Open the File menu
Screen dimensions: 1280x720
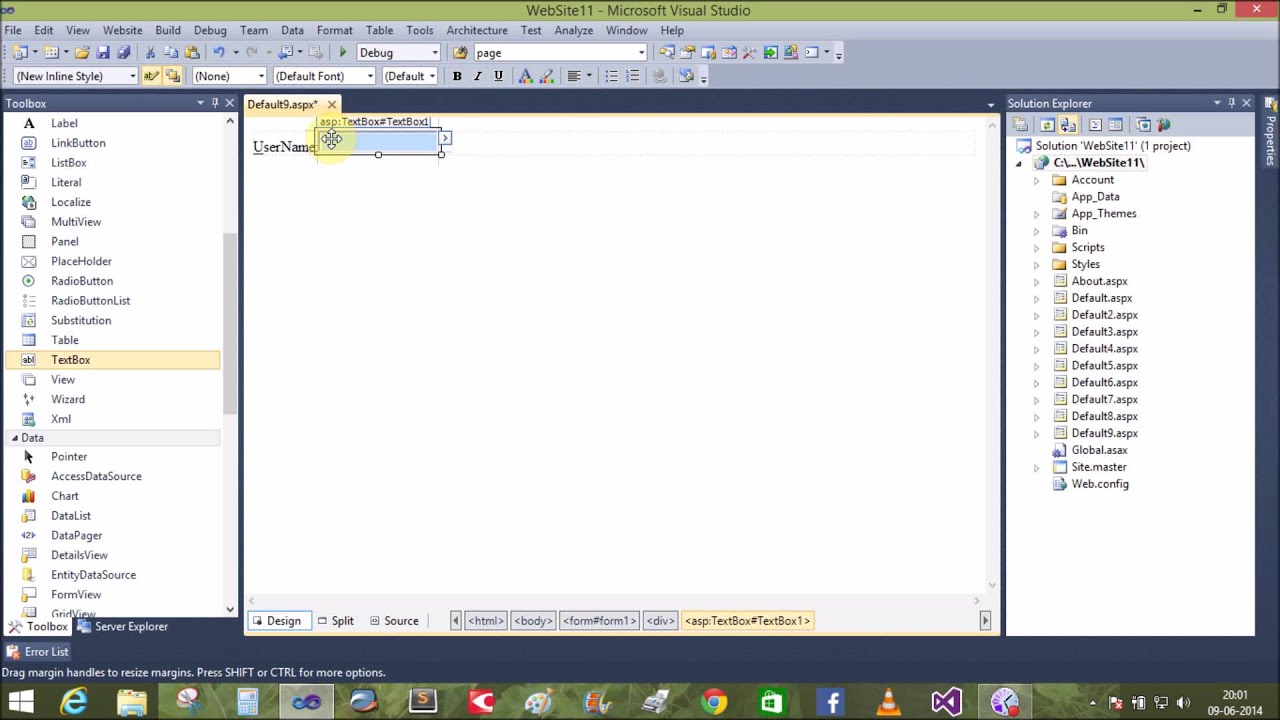13,30
